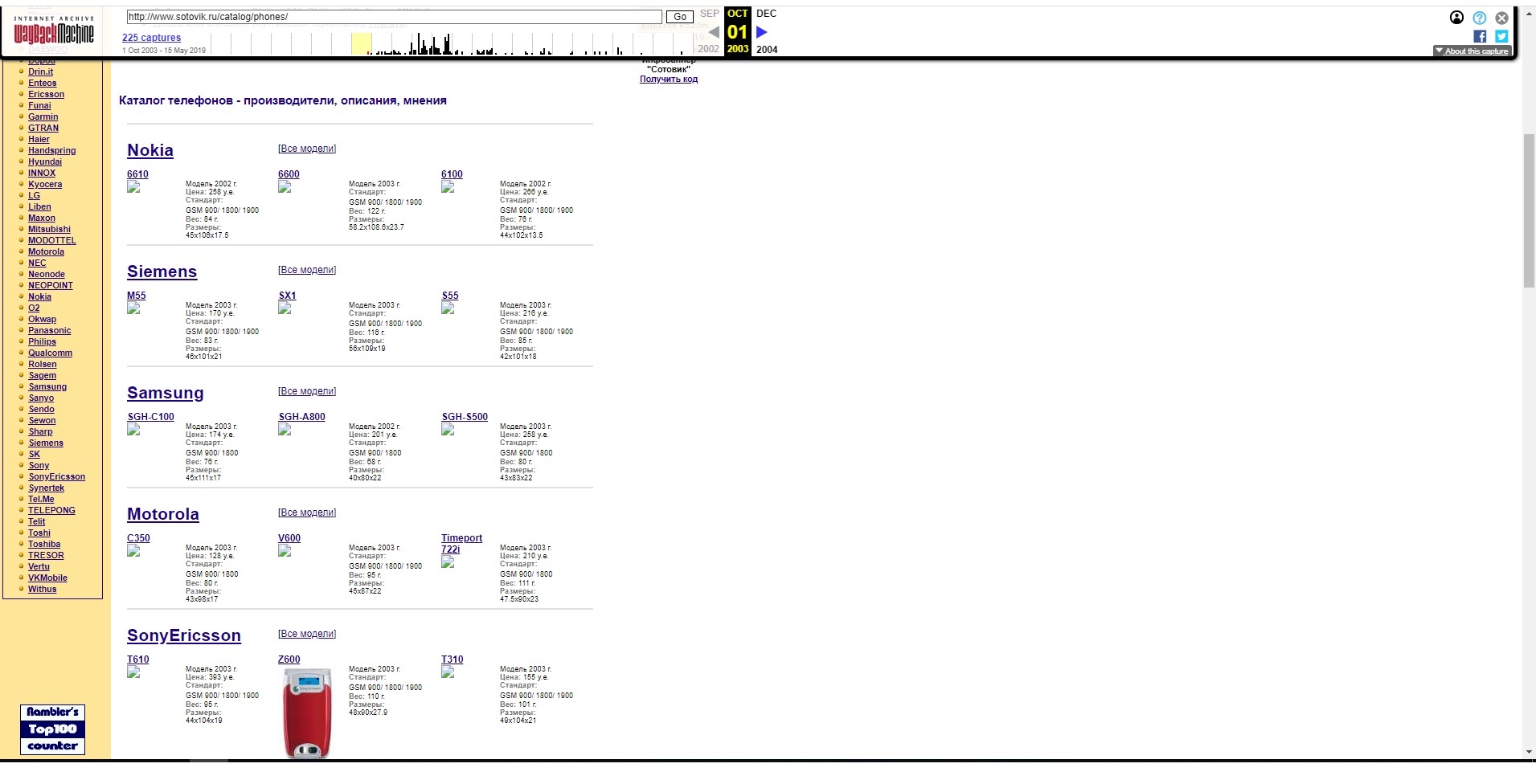The width and height of the screenshot is (1536, 784).
Task: Click the broken image for Samsung SGH-A800
Action: click(285, 430)
